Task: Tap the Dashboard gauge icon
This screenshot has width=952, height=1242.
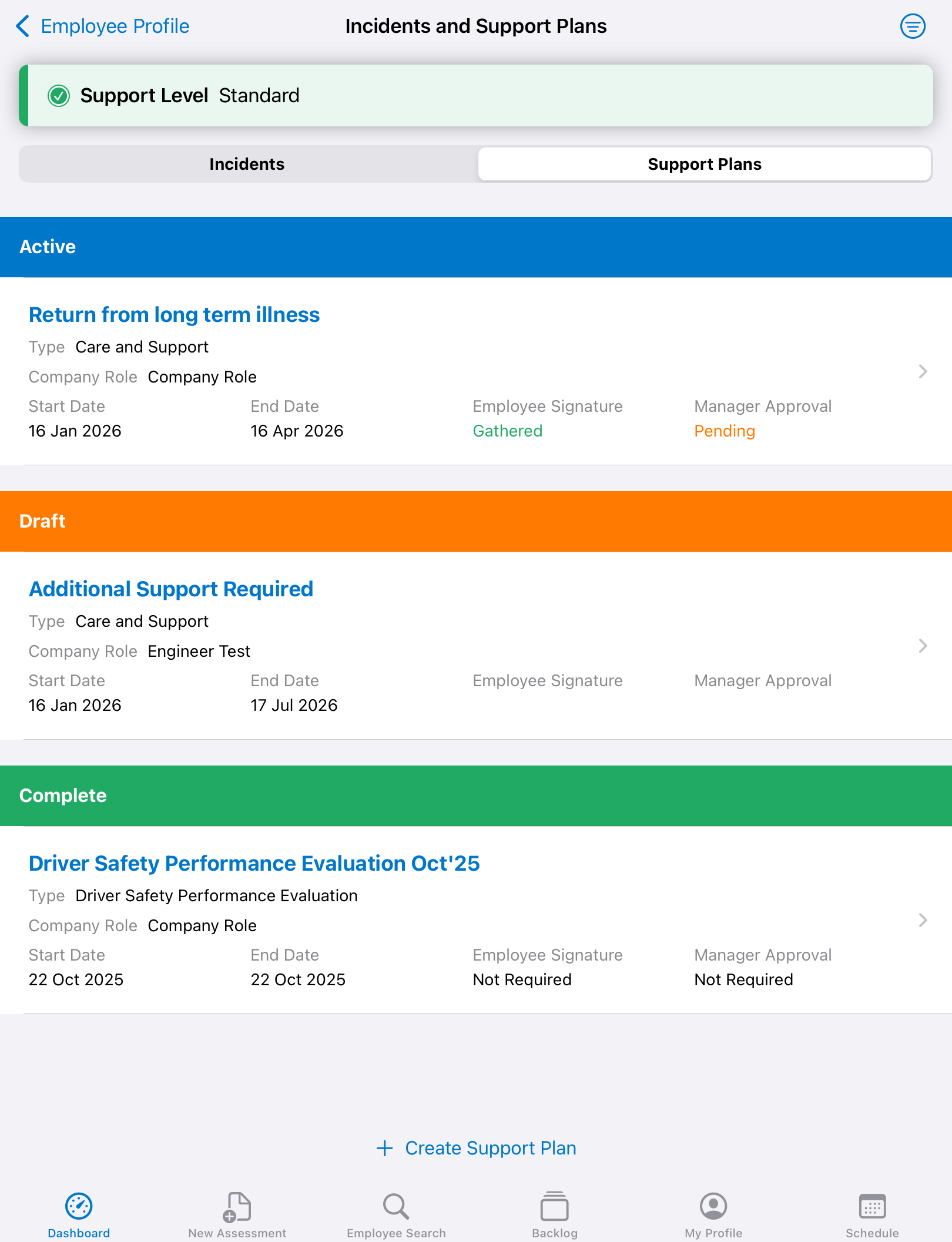Action: click(x=79, y=1206)
